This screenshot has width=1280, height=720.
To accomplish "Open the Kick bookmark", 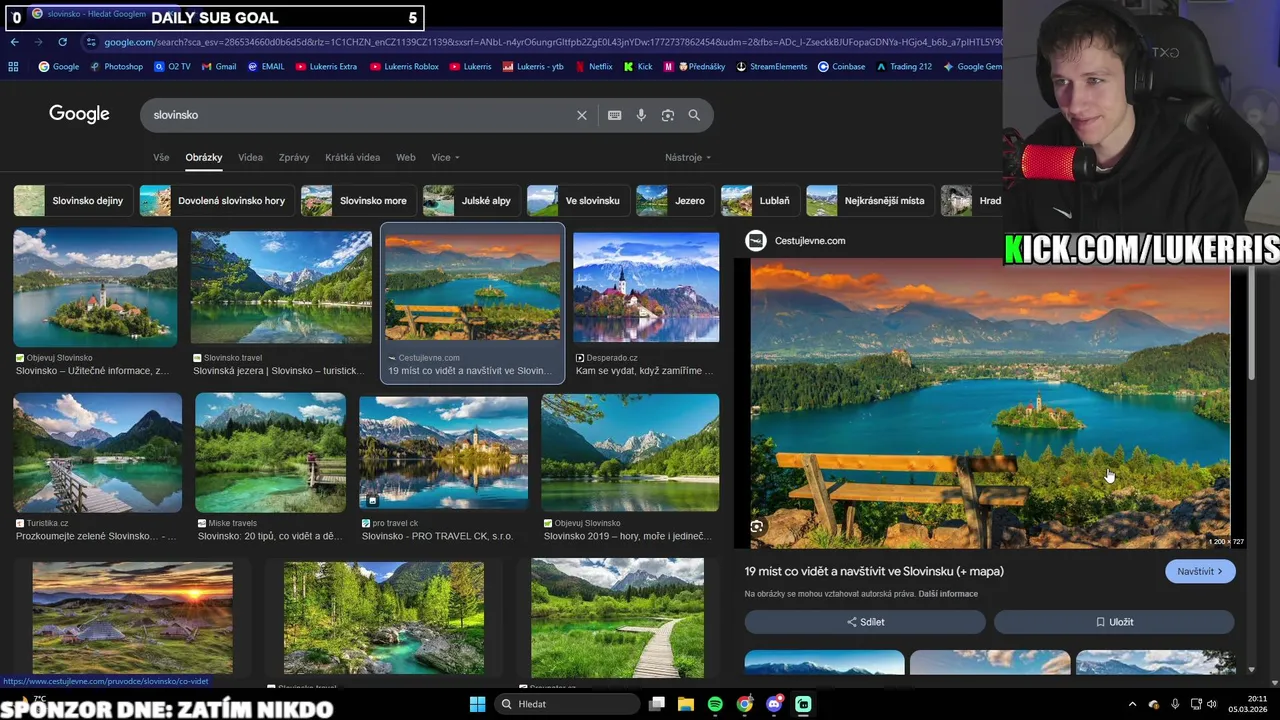I will pyautogui.click(x=638, y=67).
